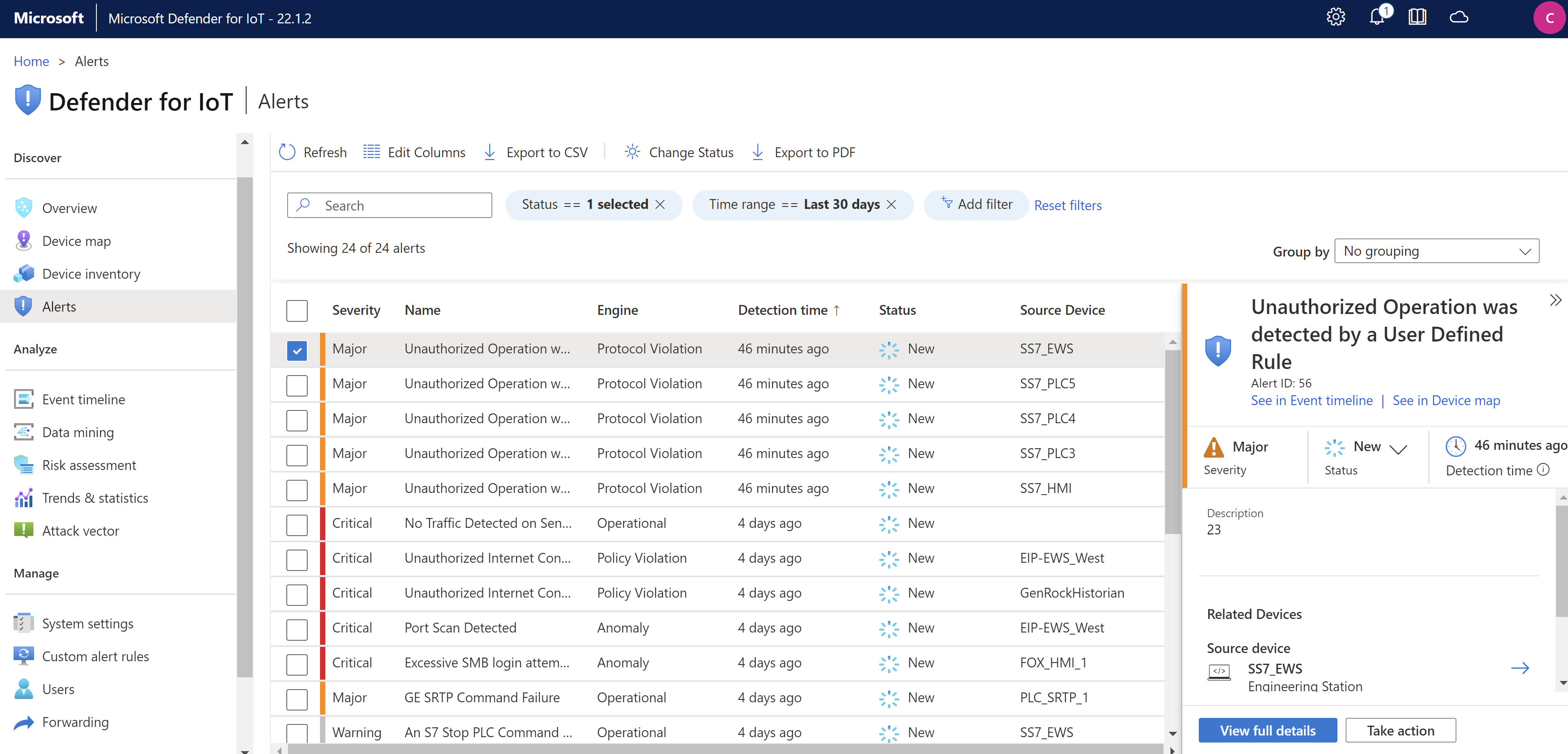The height and width of the screenshot is (754, 1568).
Task: Go to Custom alert rules in sidebar
Action: point(95,657)
